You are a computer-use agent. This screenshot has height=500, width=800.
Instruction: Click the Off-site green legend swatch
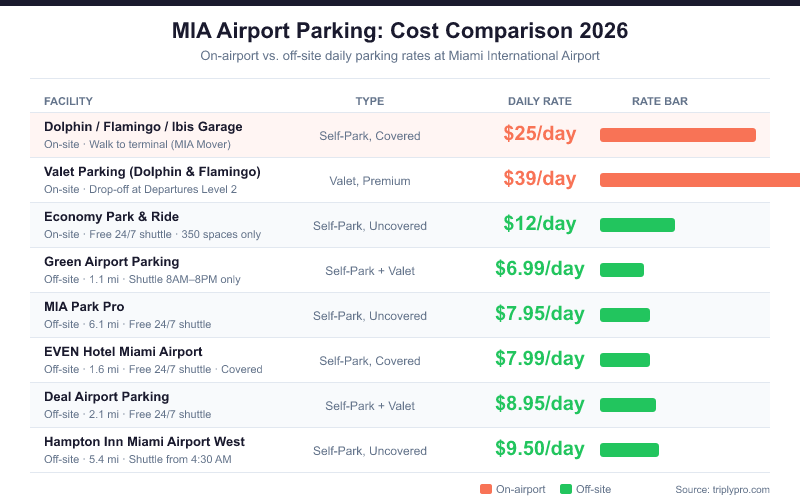[566, 489]
